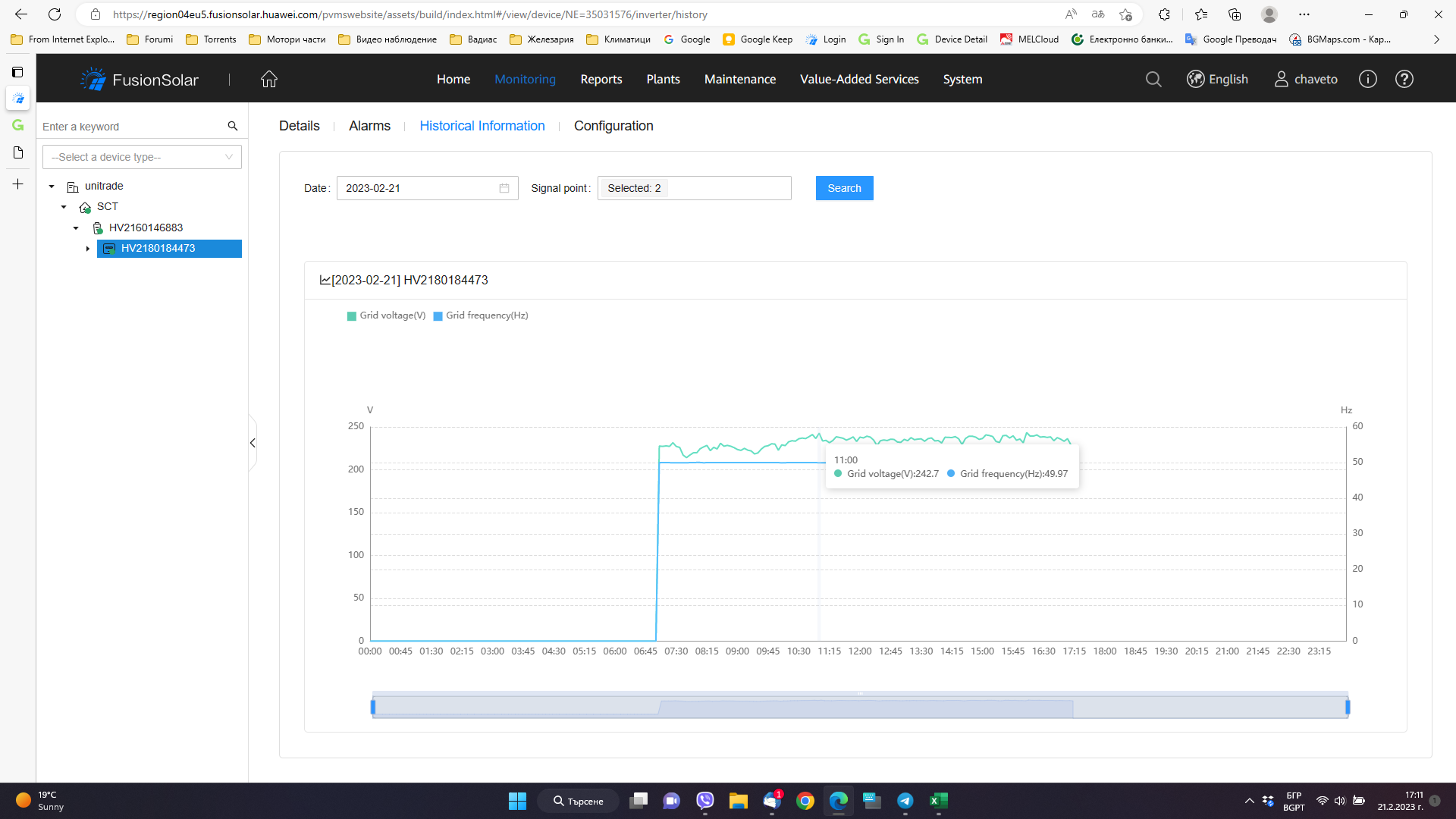Open the device type dropdown
Viewport: 1456px width, 819px height.
(x=142, y=157)
